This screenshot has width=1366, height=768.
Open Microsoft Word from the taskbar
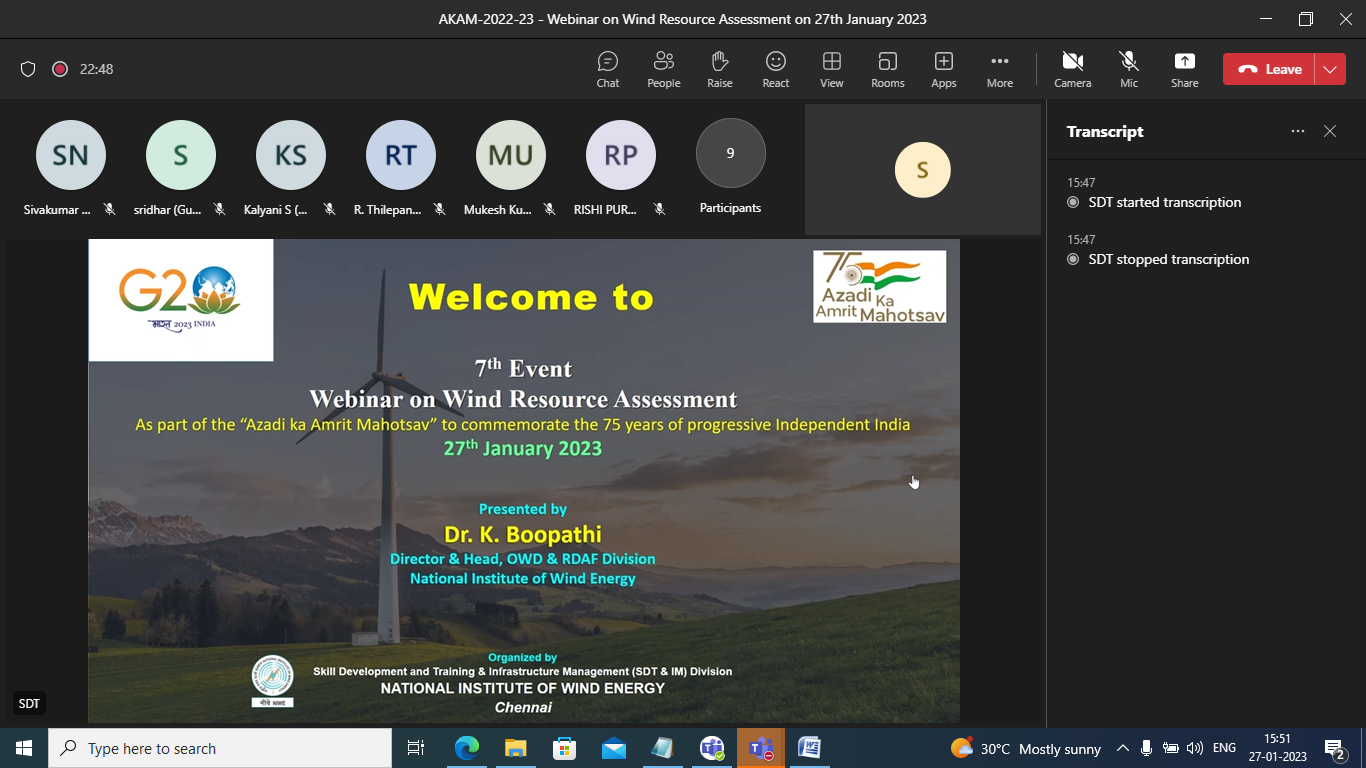[x=808, y=748]
